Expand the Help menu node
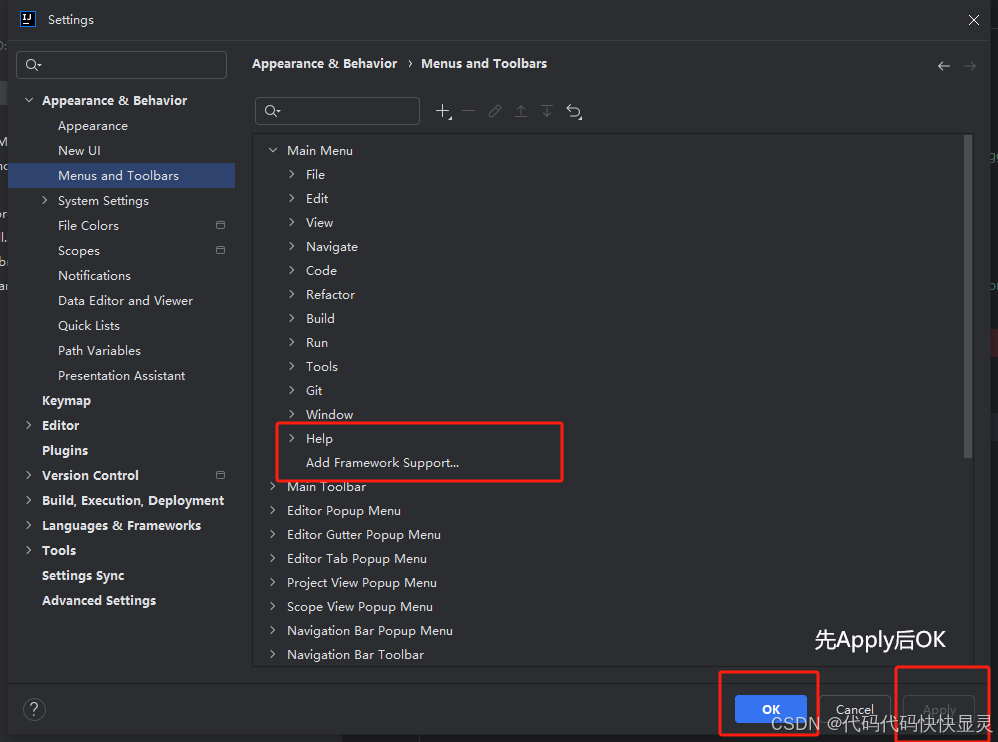This screenshot has height=742, width=998. click(x=292, y=438)
